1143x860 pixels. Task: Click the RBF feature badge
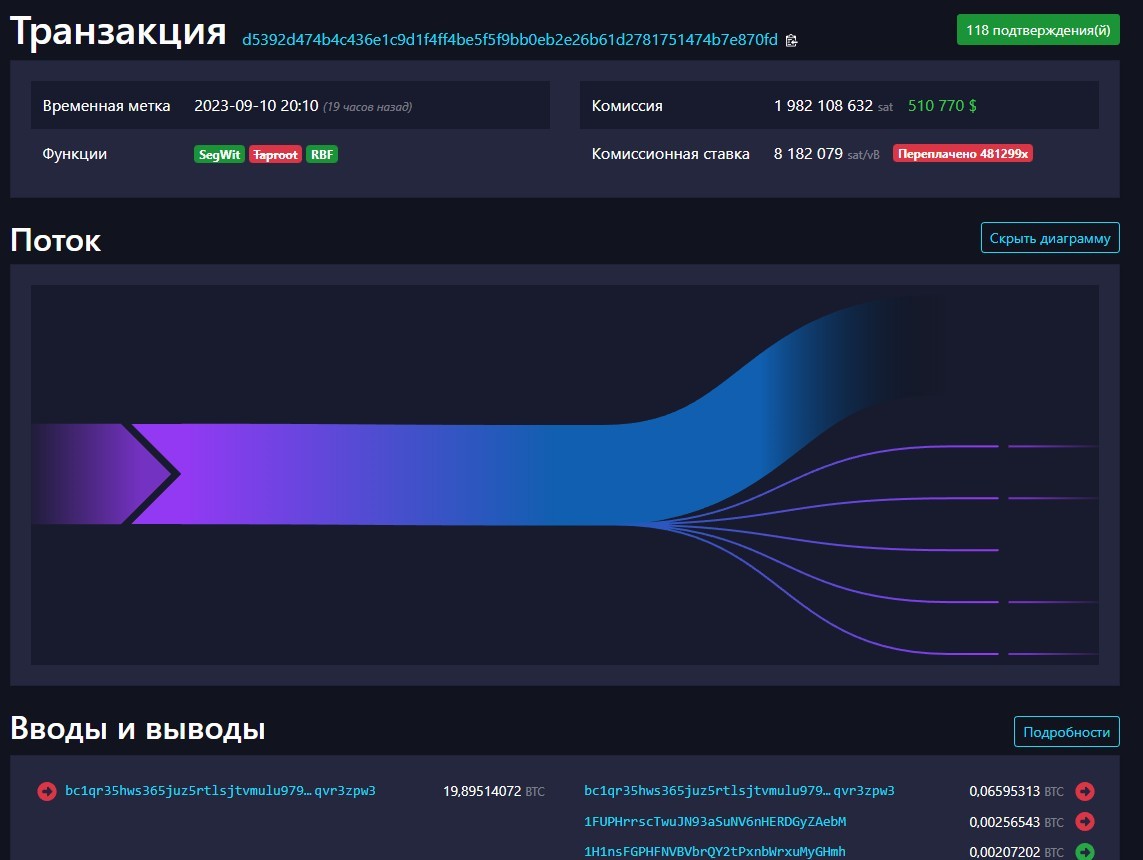(322, 155)
